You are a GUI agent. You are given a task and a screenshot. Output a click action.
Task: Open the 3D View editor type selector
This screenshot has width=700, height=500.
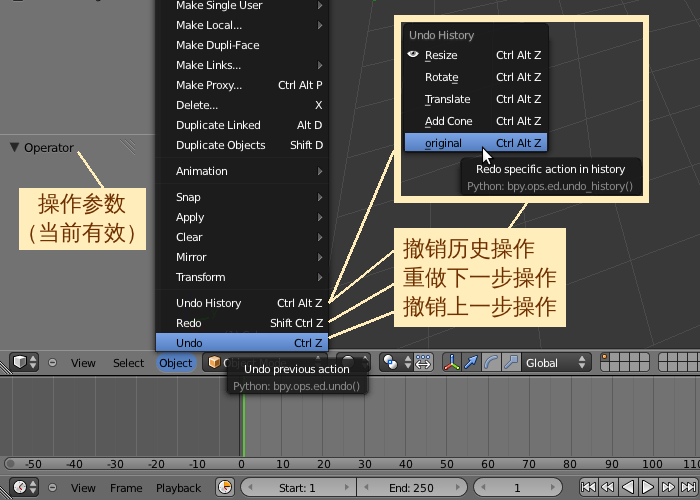24,362
